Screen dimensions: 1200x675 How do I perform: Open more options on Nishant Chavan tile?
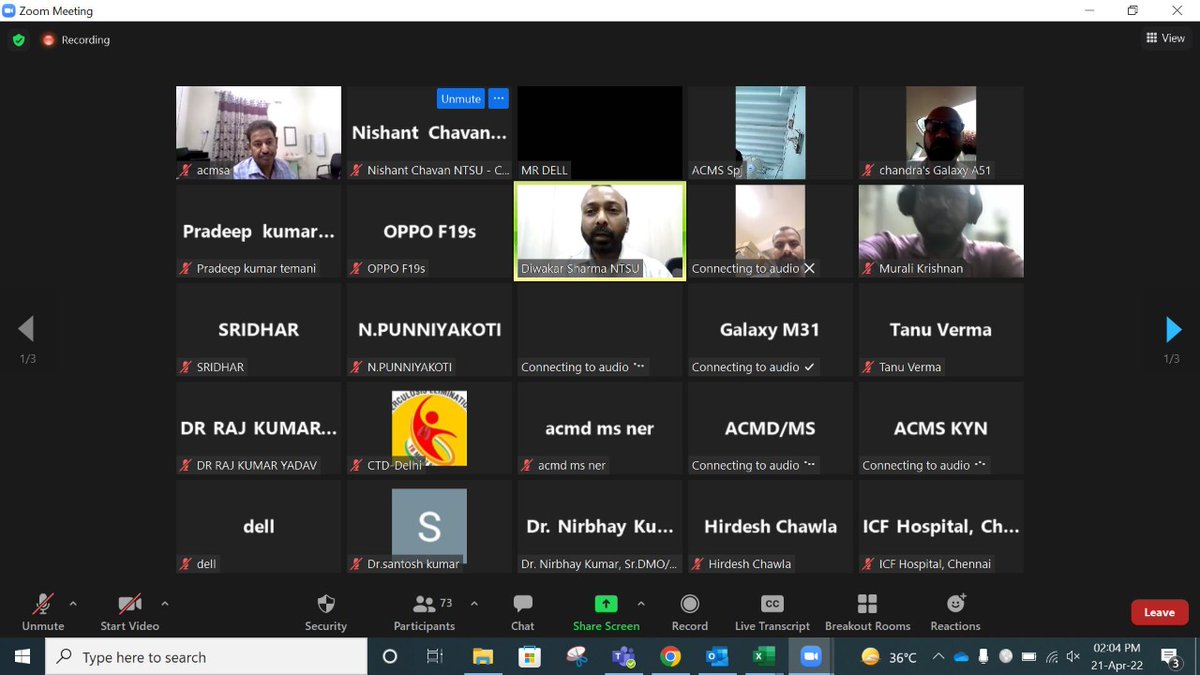point(498,98)
